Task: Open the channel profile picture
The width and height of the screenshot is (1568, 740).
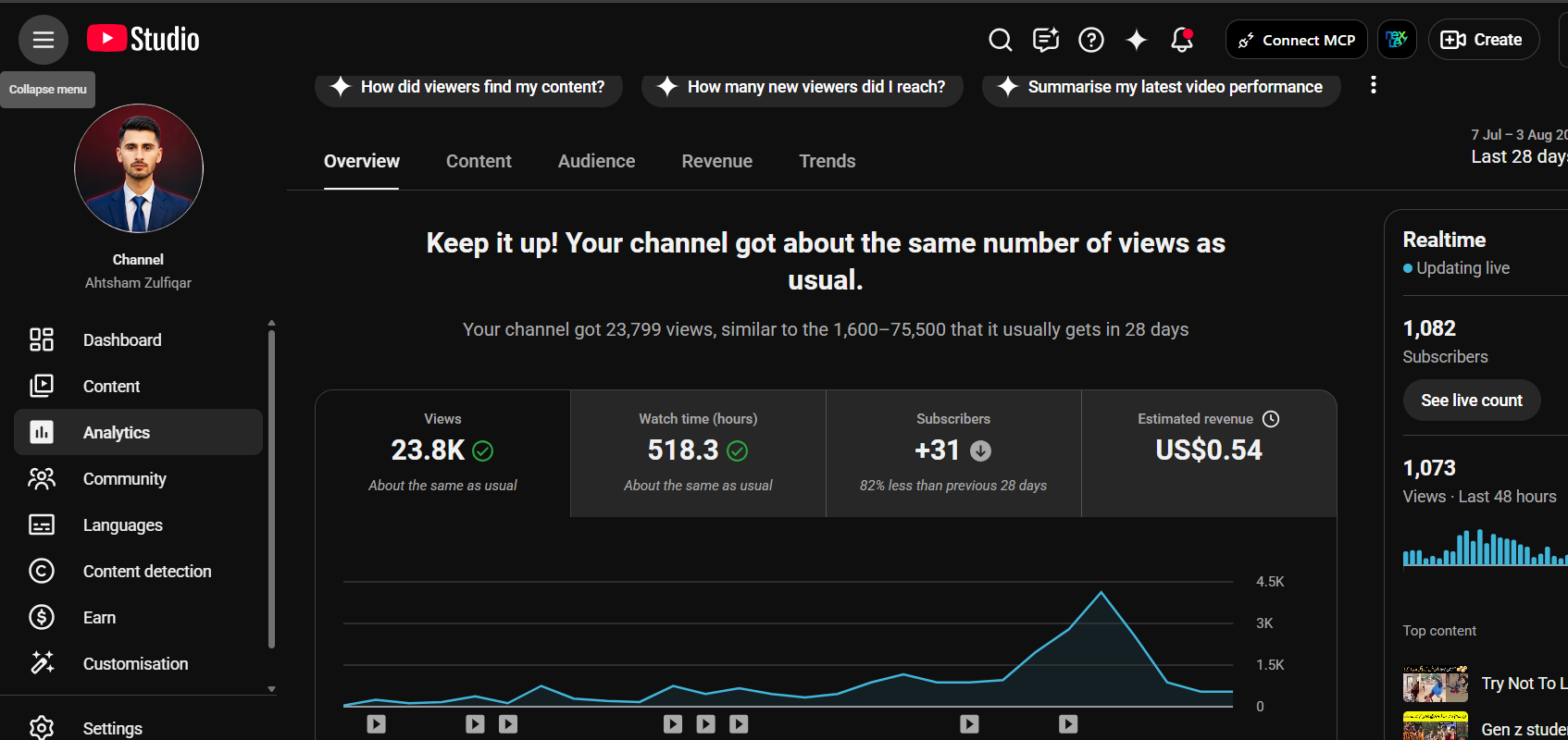Action: coord(139,168)
